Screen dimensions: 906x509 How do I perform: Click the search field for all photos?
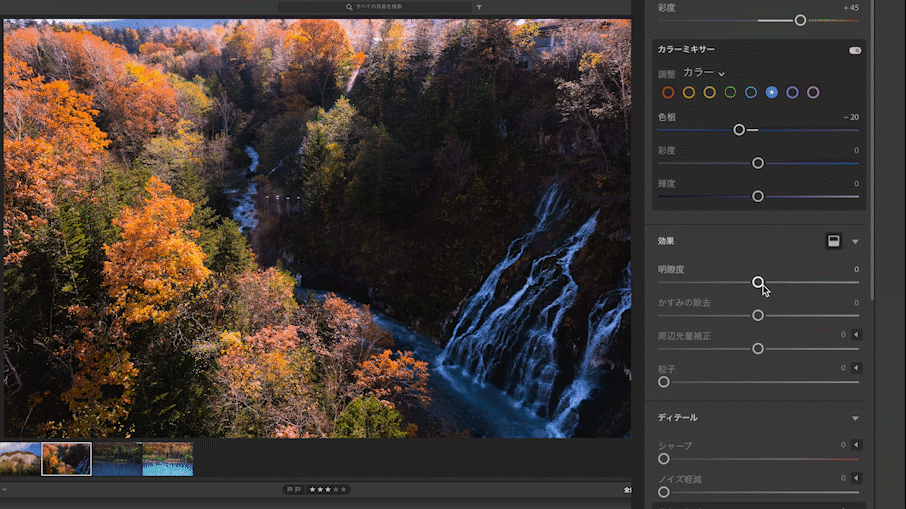pyautogui.click(x=374, y=7)
